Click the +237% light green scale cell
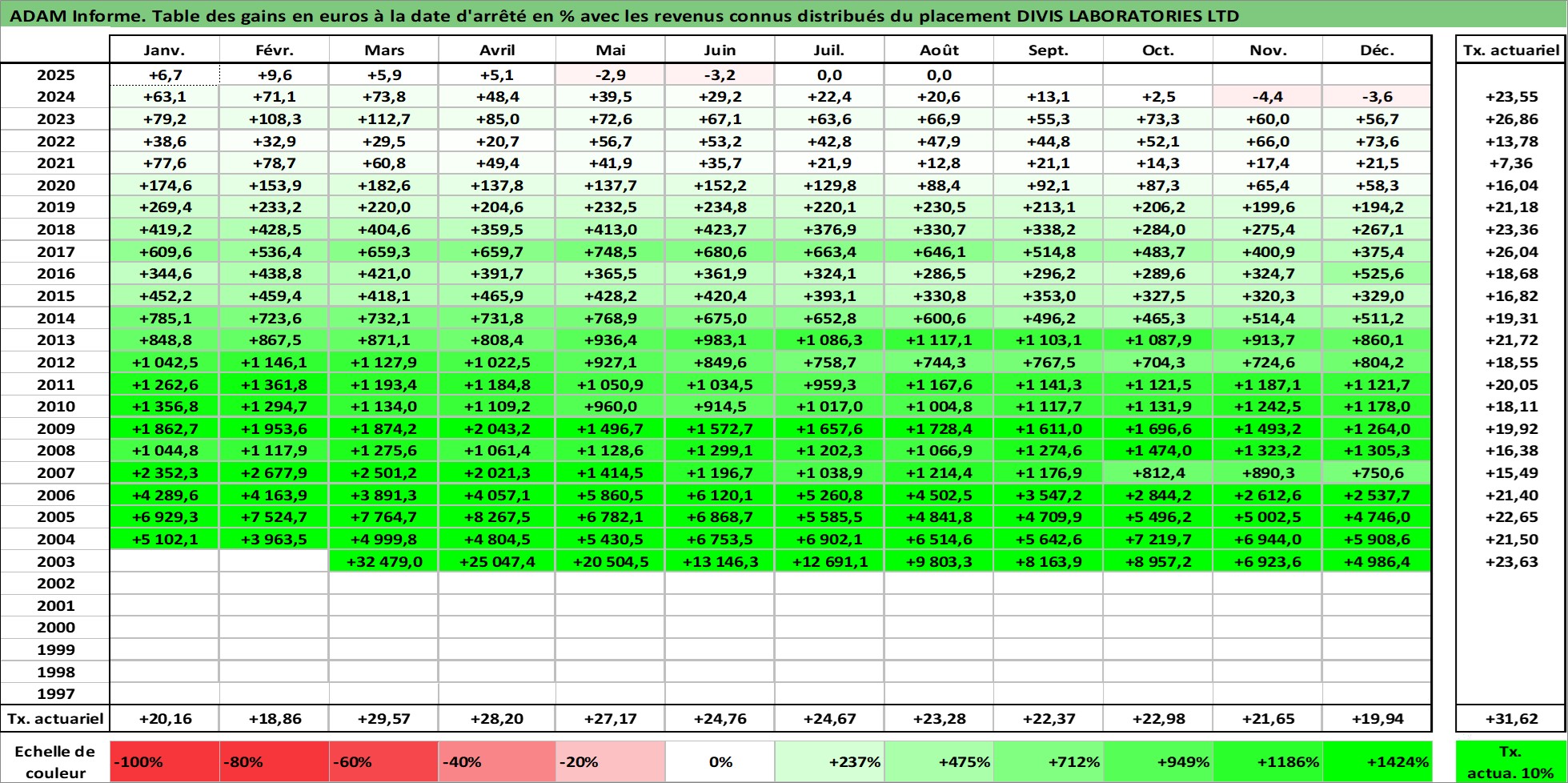Screen dimensions: 1568x783 829,761
